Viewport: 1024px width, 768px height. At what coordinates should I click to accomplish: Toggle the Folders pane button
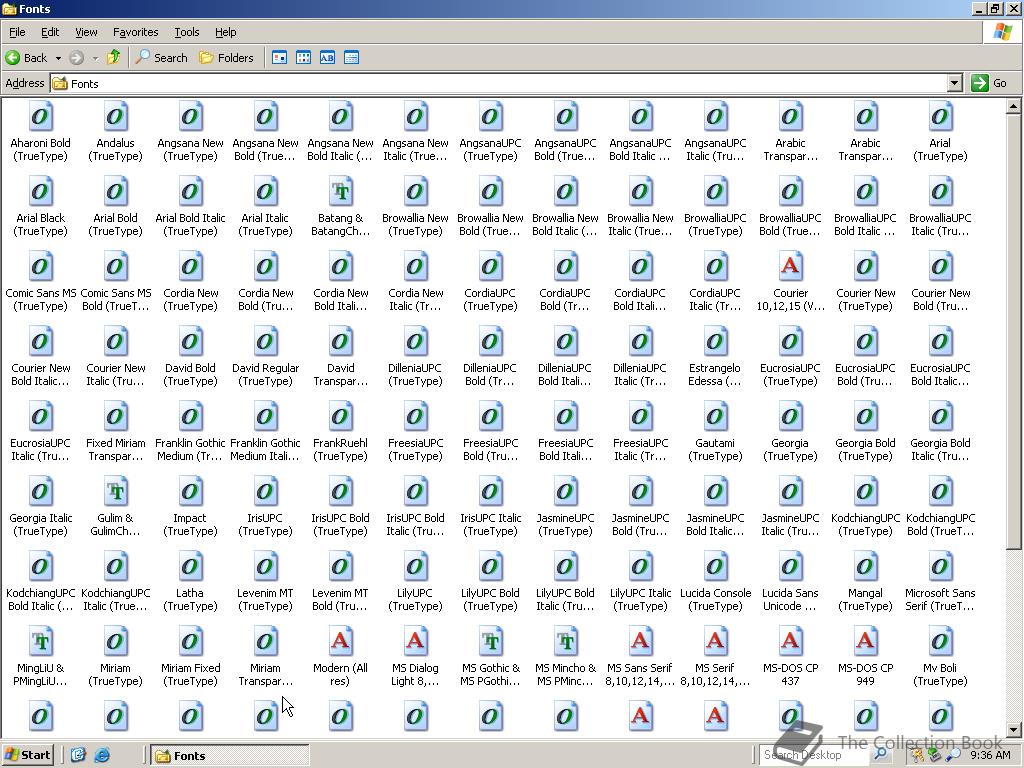[x=226, y=57]
